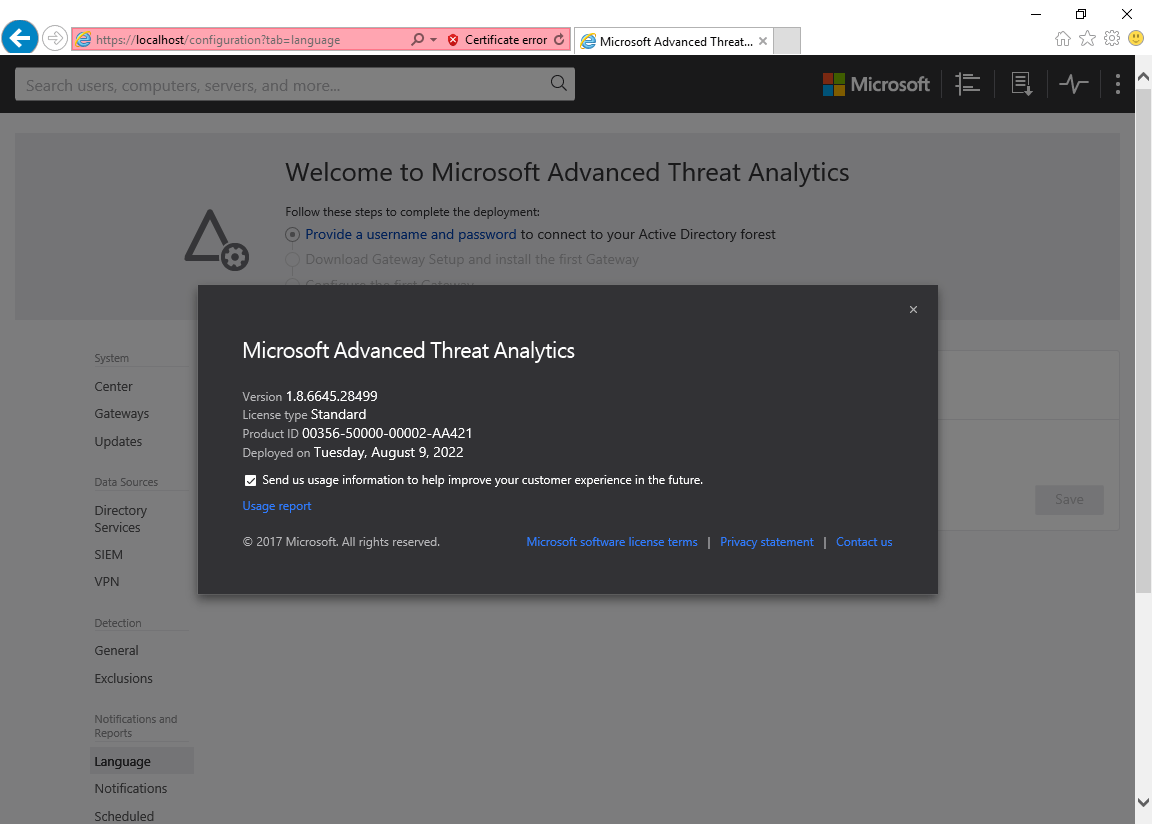Open VPN data source settings
1152x824 pixels.
[107, 582]
